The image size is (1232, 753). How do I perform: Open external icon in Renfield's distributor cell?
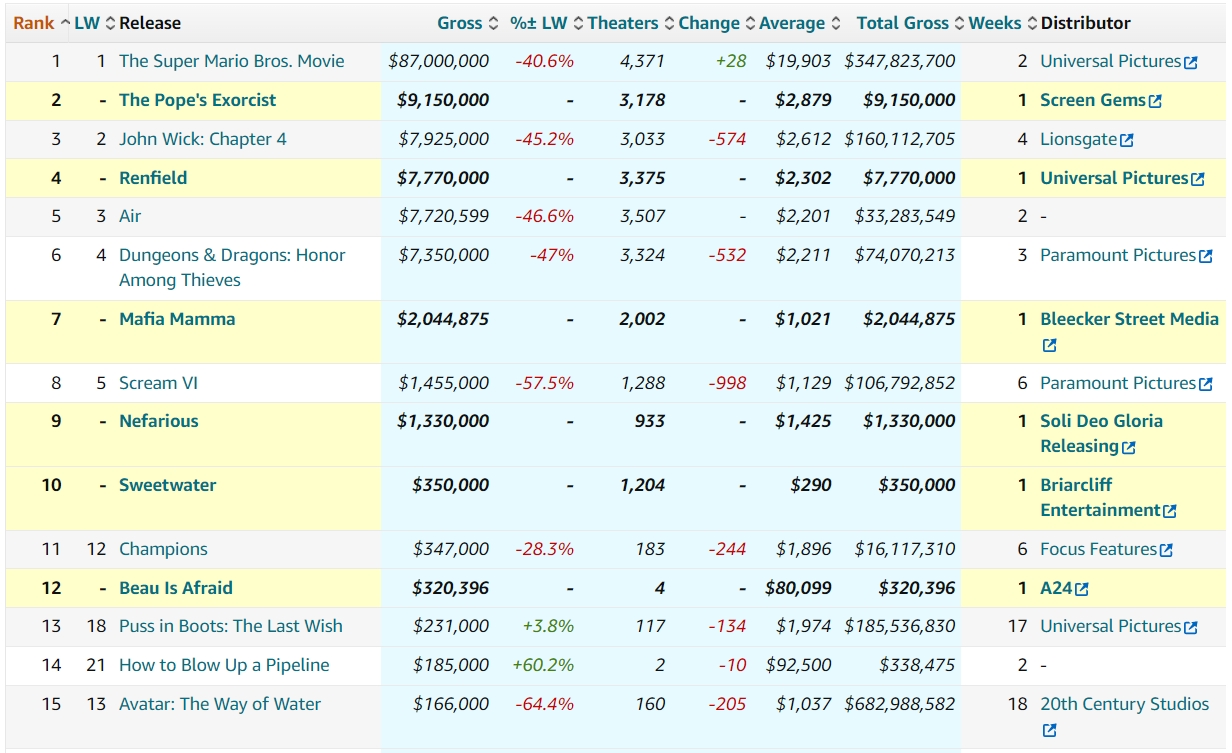[1197, 179]
